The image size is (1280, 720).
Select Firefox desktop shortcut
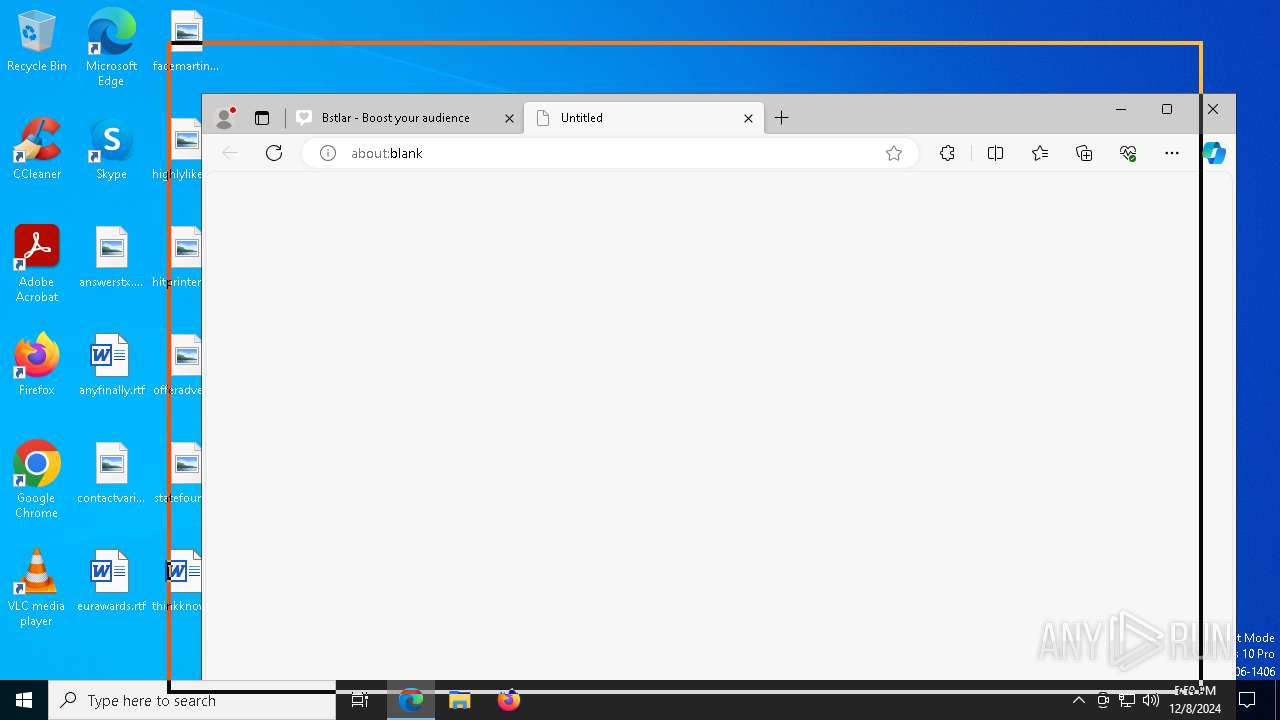pyautogui.click(x=37, y=365)
